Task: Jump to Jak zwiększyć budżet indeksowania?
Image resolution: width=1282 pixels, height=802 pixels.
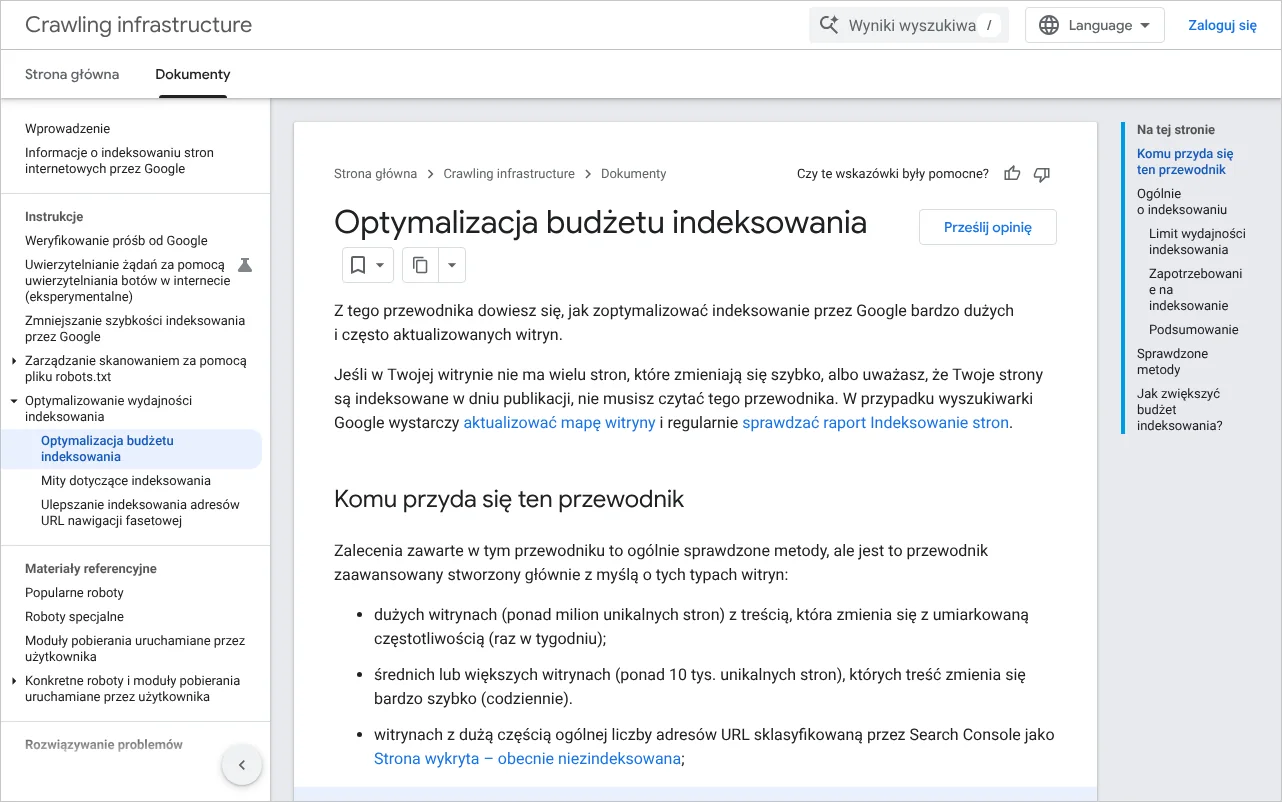Action: [1180, 410]
